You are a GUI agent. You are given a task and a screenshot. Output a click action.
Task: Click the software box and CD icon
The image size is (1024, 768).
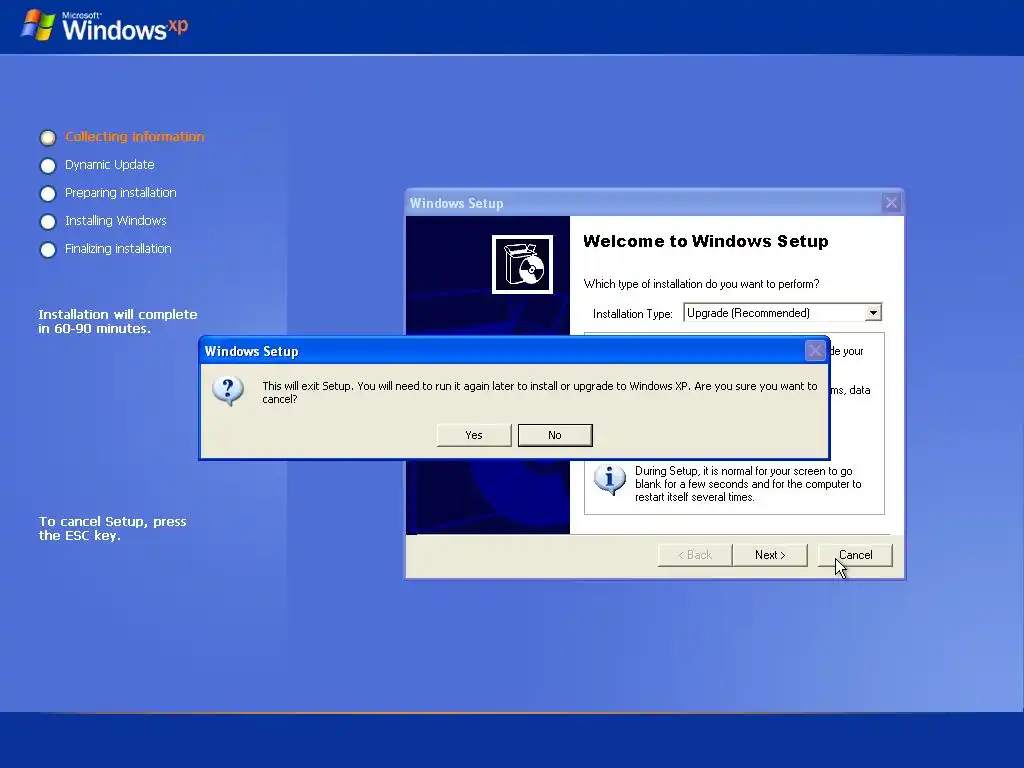(522, 264)
